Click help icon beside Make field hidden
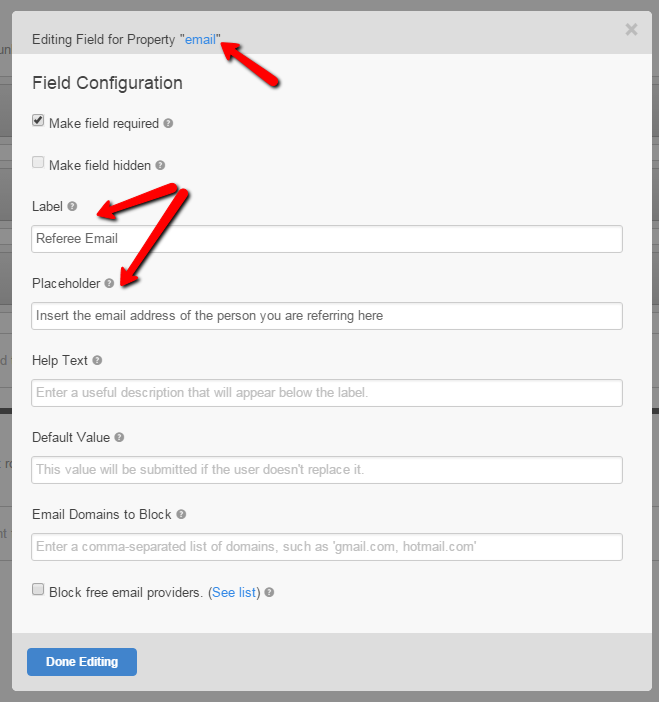This screenshot has height=702, width=659. 160,166
